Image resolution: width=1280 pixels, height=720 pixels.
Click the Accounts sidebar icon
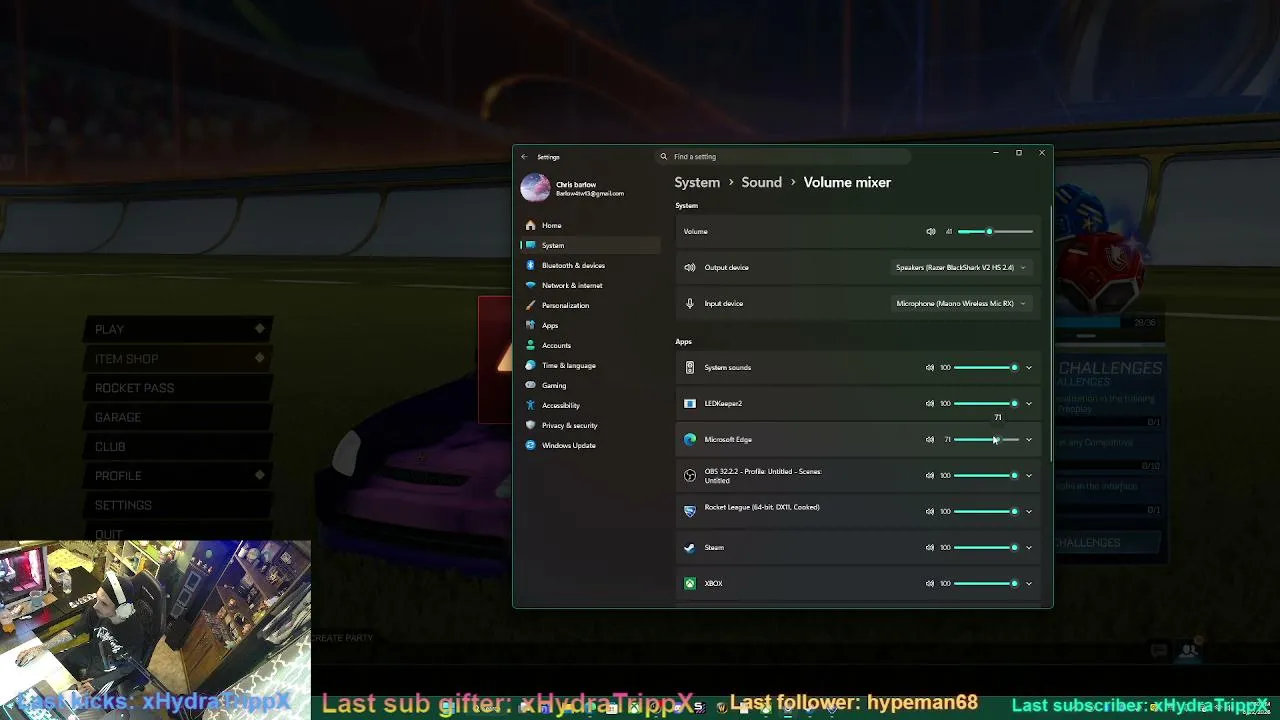click(x=531, y=346)
